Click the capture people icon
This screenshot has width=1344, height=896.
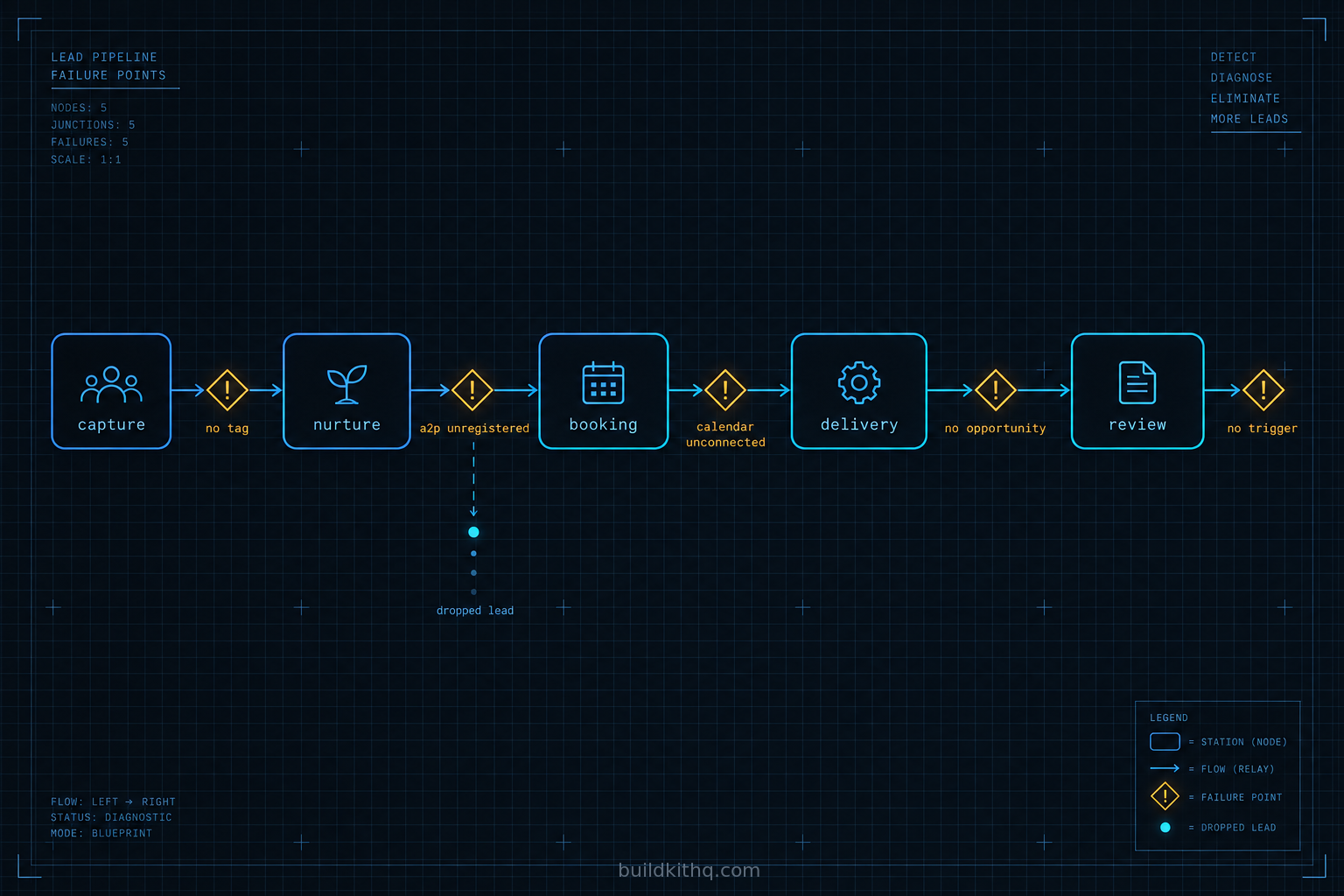111,385
